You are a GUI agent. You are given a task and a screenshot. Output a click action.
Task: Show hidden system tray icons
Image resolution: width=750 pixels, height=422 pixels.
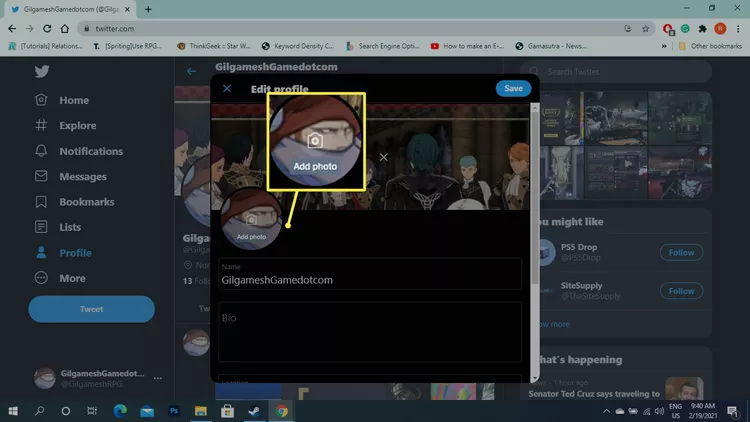[x=607, y=411]
